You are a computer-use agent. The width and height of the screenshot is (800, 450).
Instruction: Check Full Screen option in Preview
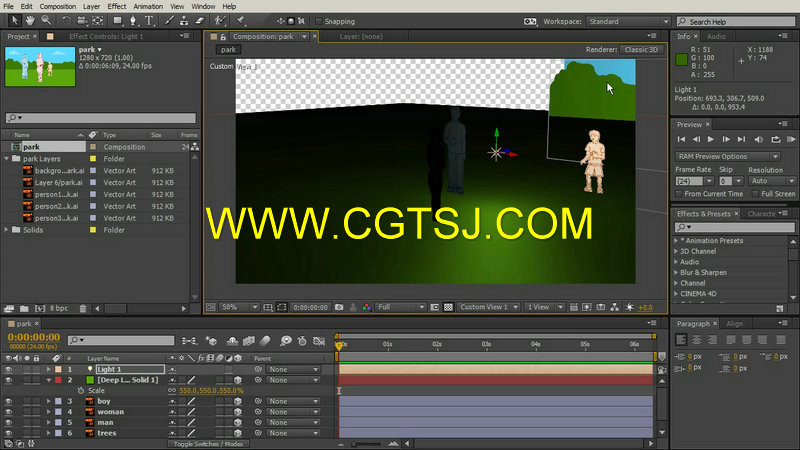pos(756,194)
